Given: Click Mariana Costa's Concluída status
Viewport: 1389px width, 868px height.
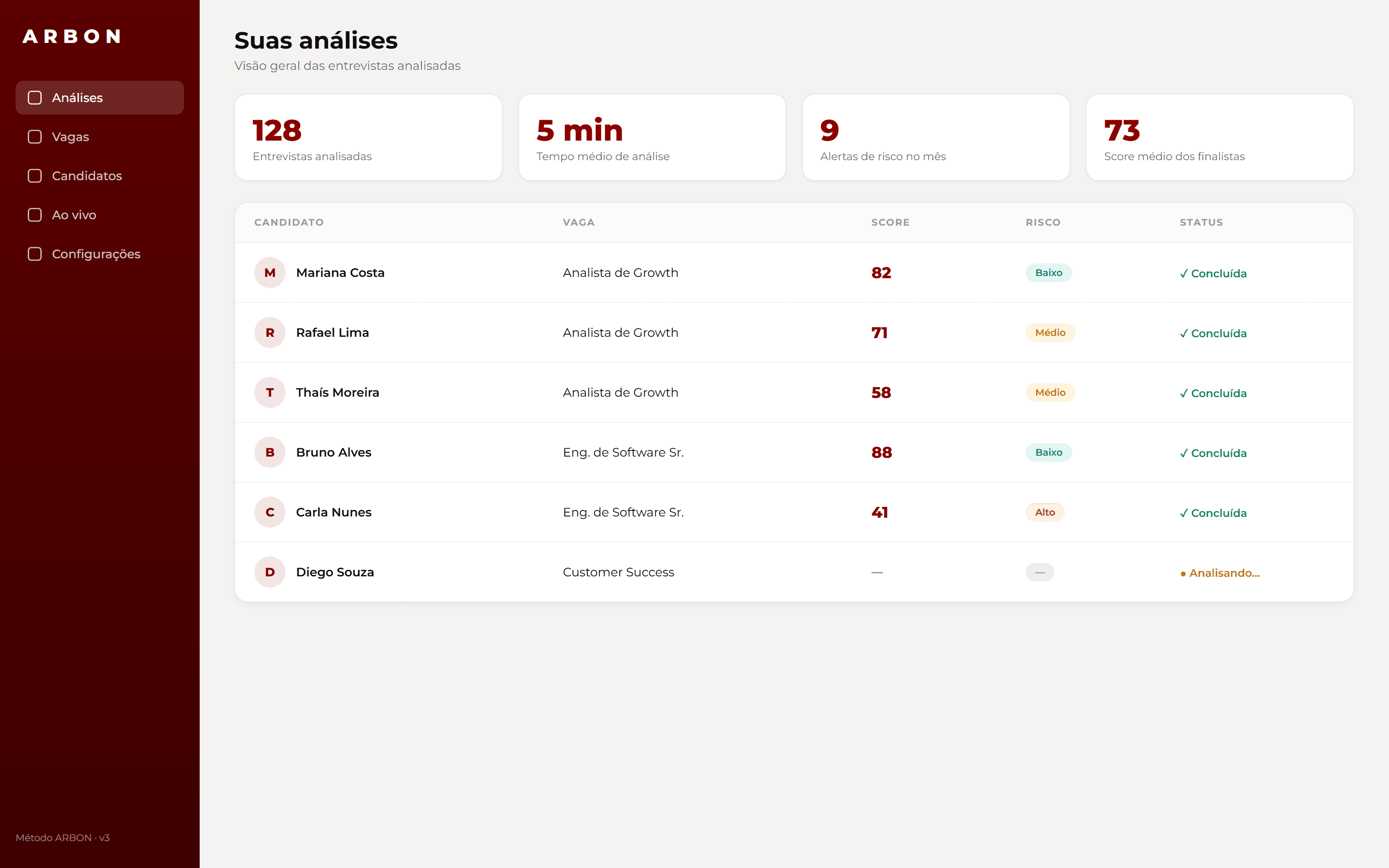Looking at the screenshot, I should point(1213,273).
